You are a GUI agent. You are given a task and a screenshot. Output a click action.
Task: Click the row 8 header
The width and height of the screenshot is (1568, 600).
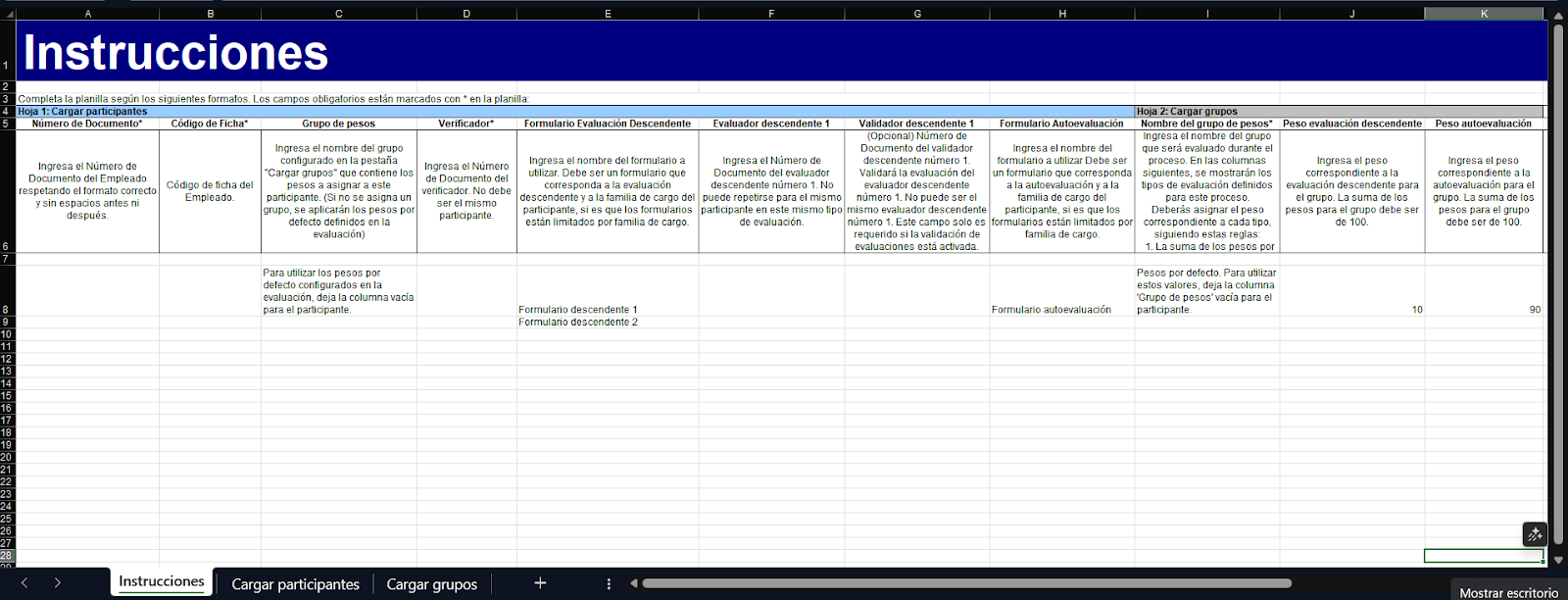[x=7, y=309]
